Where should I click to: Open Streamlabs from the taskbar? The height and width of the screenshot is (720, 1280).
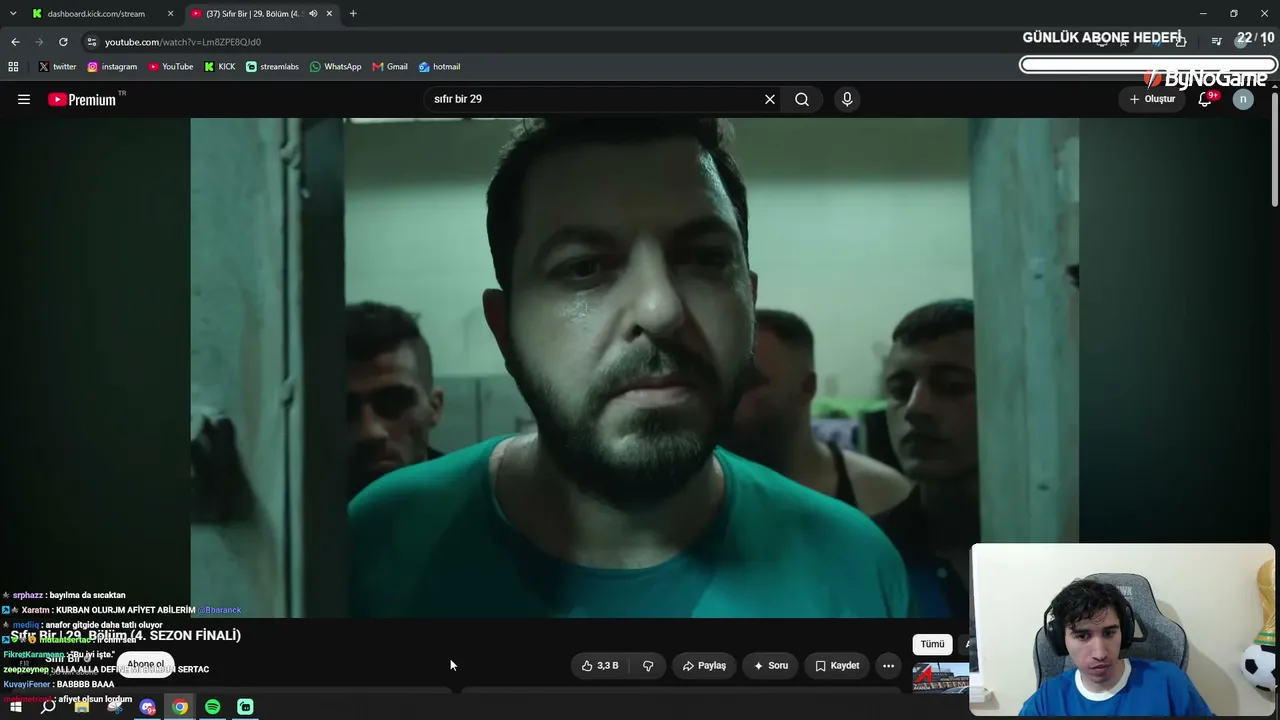coord(245,707)
